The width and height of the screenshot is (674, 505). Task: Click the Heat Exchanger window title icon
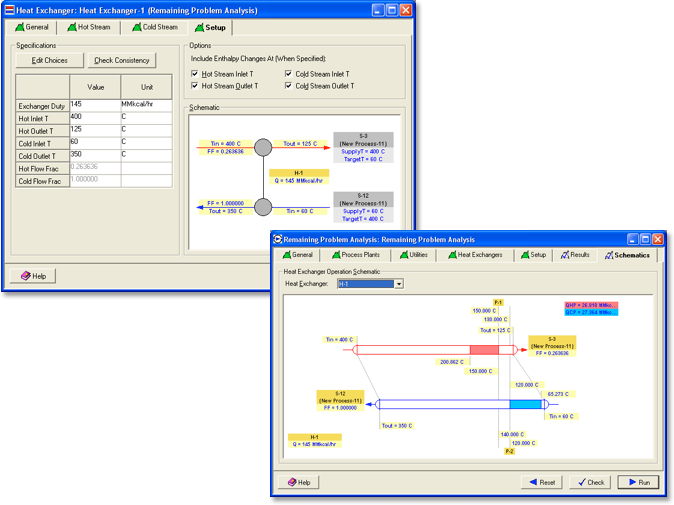coord(9,10)
